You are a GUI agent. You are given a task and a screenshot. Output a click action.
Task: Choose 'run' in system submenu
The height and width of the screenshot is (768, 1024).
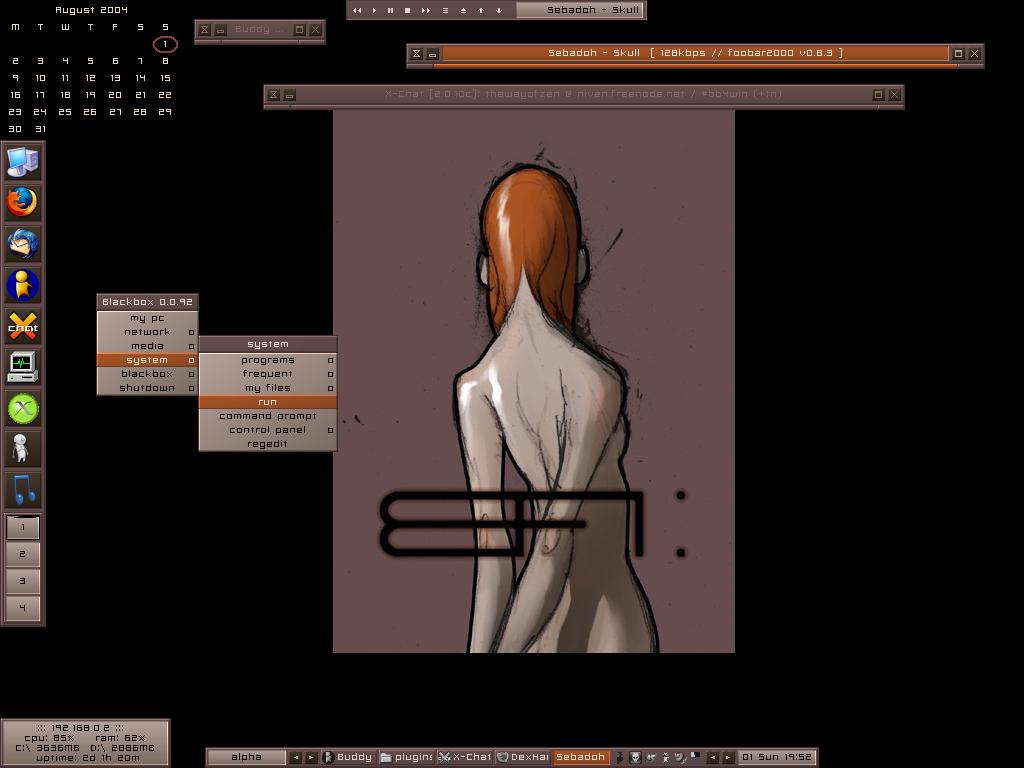(x=268, y=402)
